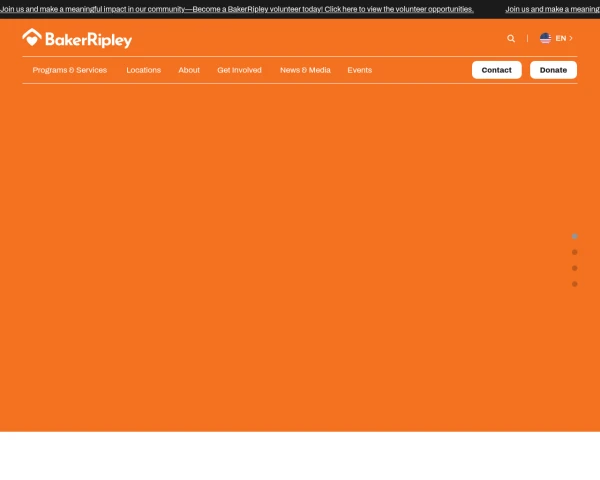
Task: Jump to the third slide indicator dot
Action: pyautogui.click(x=575, y=268)
